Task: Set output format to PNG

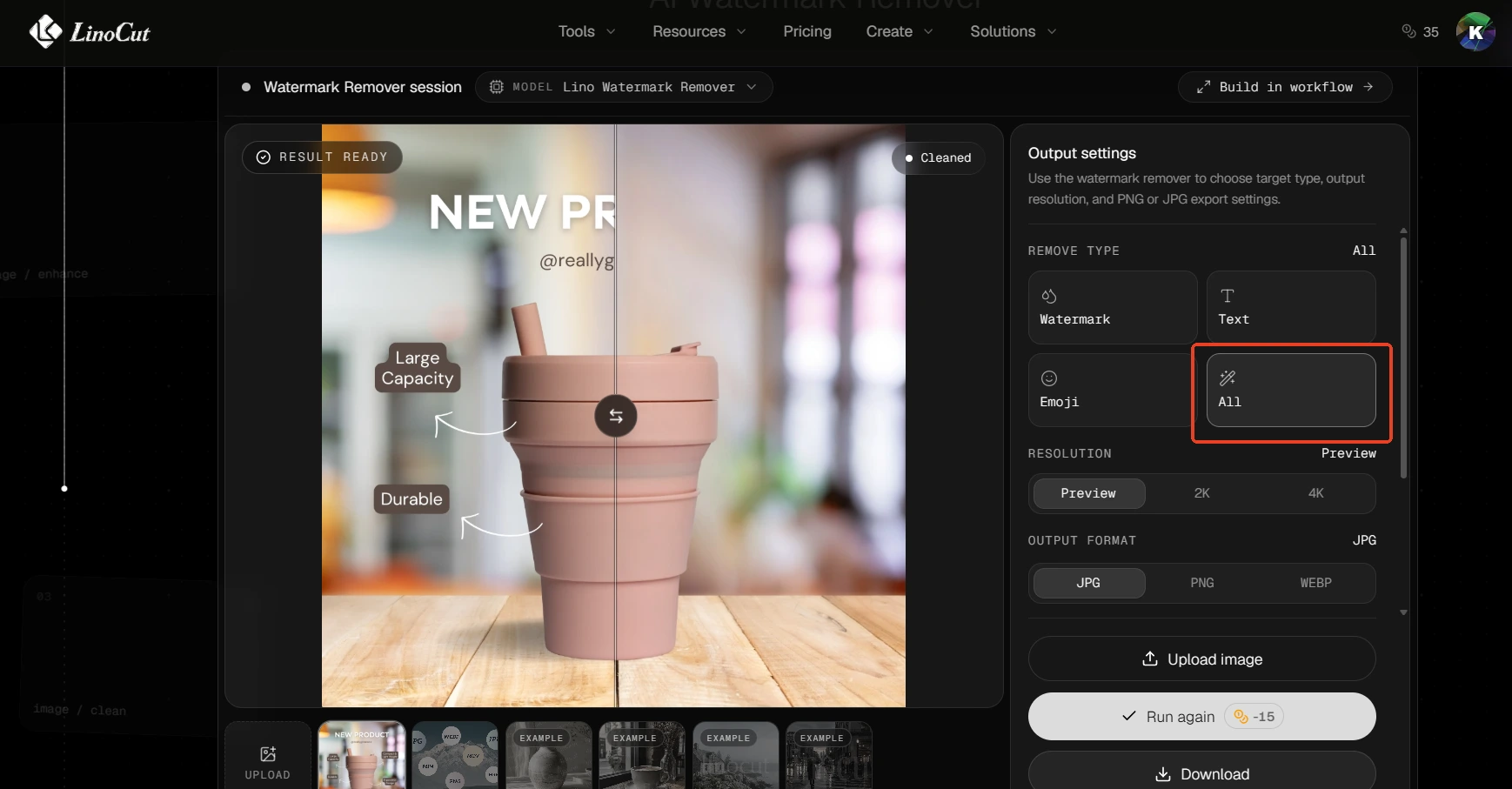Action: tap(1202, 583)
